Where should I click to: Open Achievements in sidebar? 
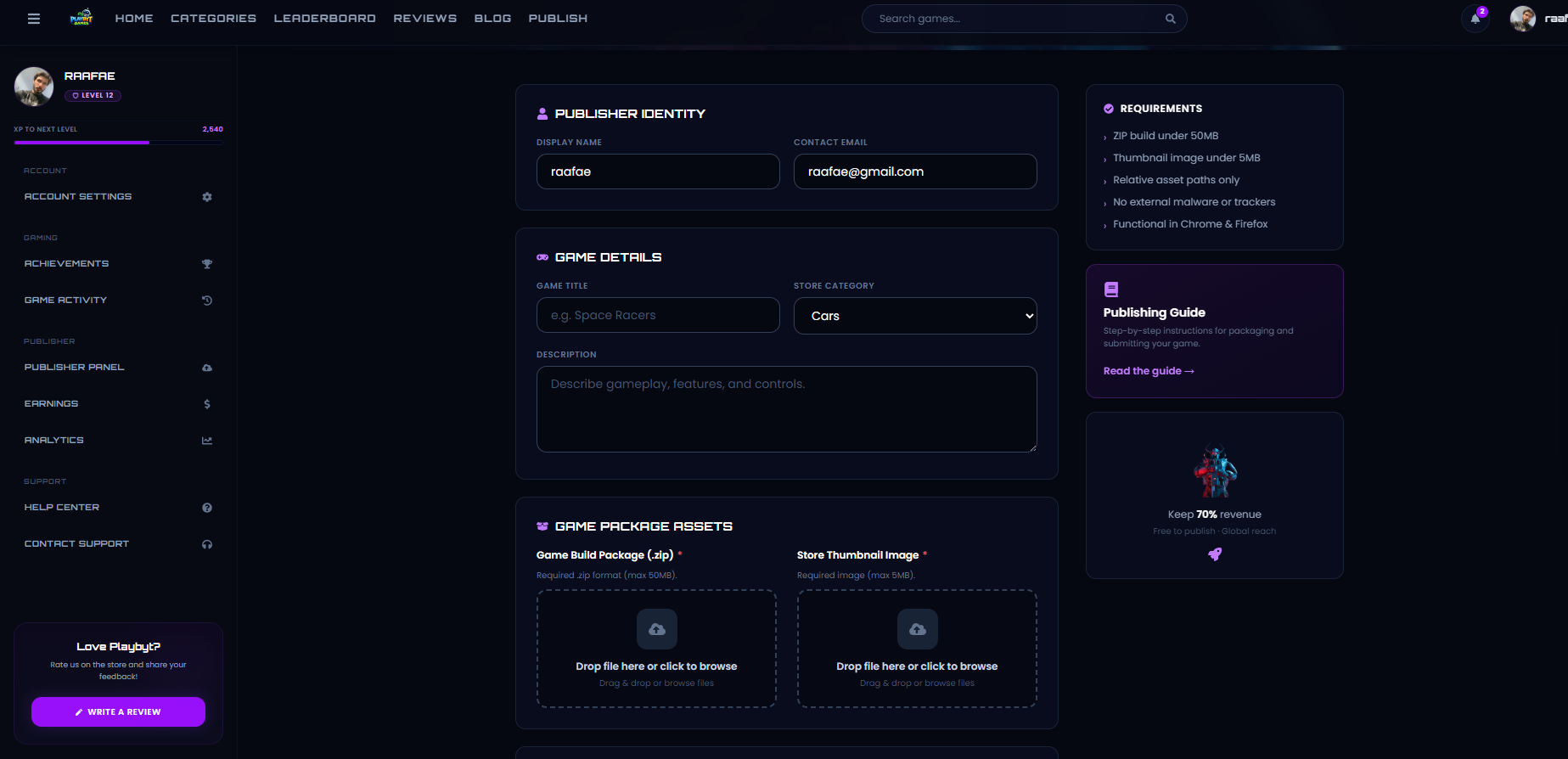[x=118, y=264]
